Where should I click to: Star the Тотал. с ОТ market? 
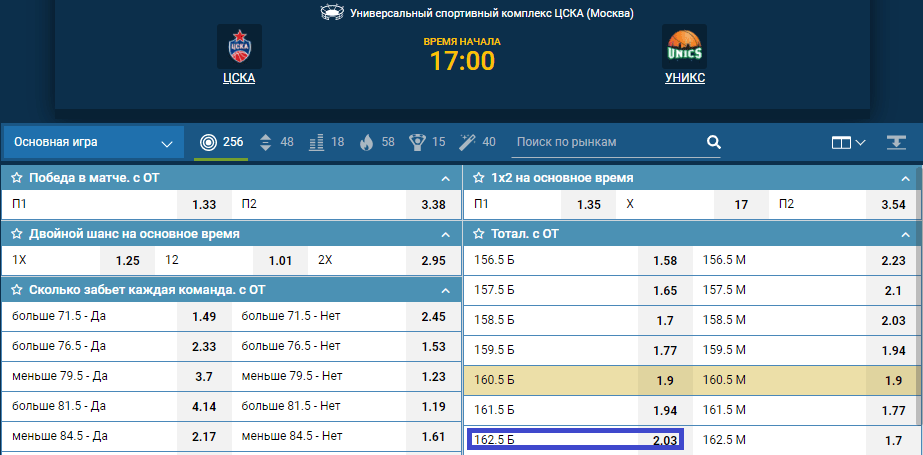[x=479, y=234]
